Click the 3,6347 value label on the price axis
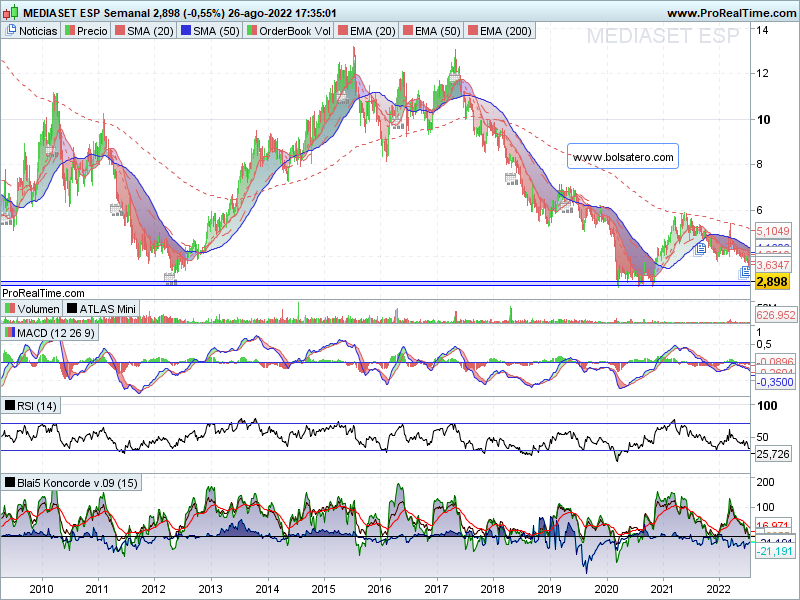Image resolution: width=800 pixels, height=600 pixels. tap(773, 265)
